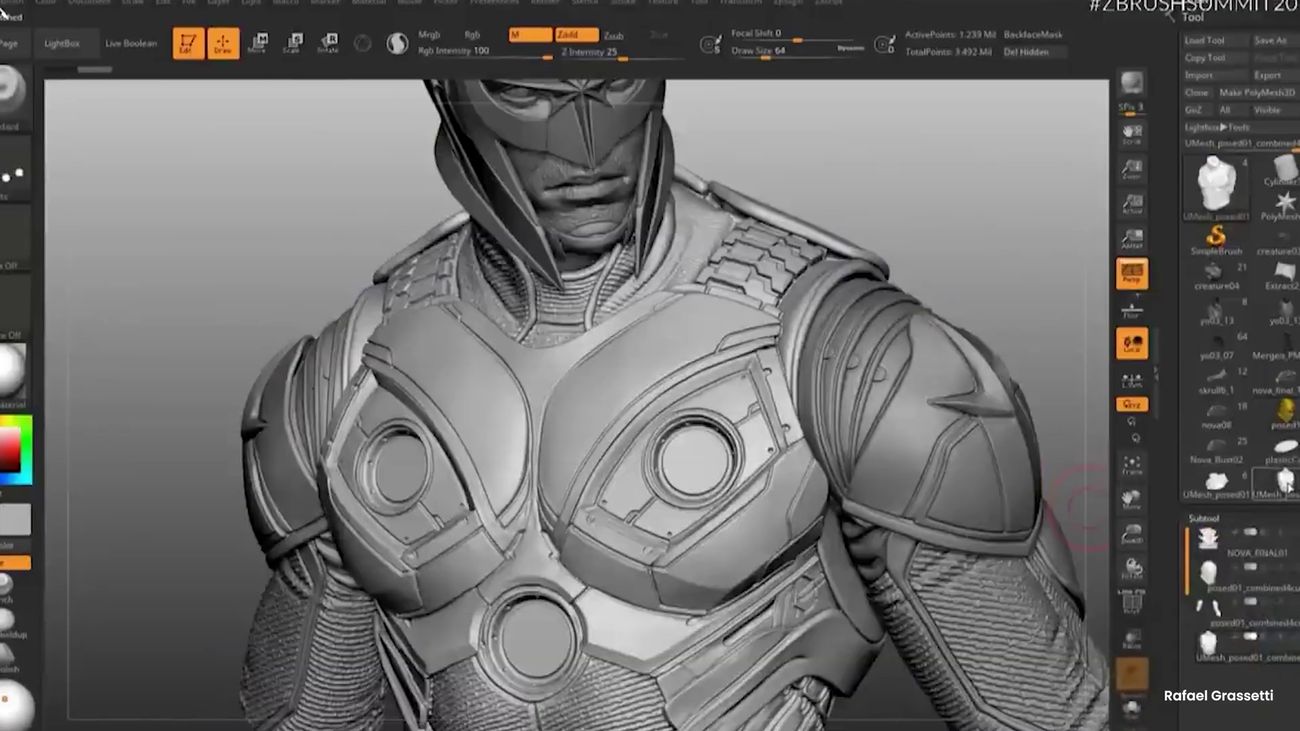This screenshot has width=1300, height=731.
Task: Enable the Zsub button
Action: tap(613, 35)
